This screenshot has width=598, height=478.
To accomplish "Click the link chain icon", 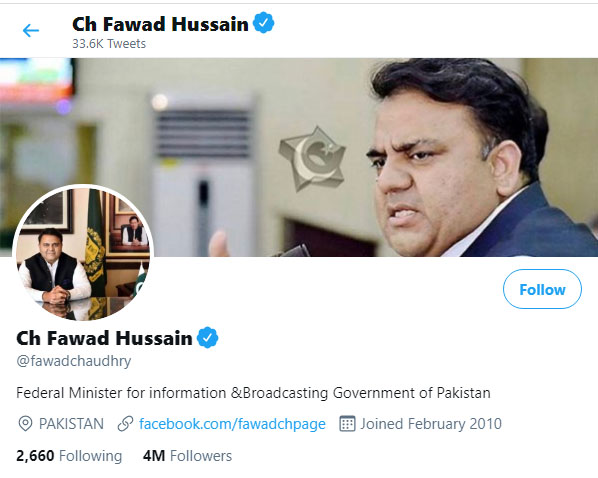I will point(125,424).
